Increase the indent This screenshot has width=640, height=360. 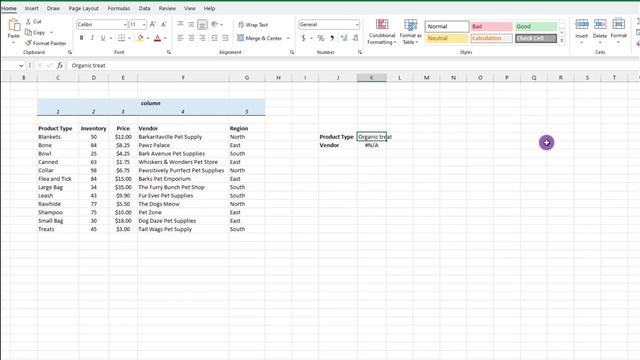225,38
